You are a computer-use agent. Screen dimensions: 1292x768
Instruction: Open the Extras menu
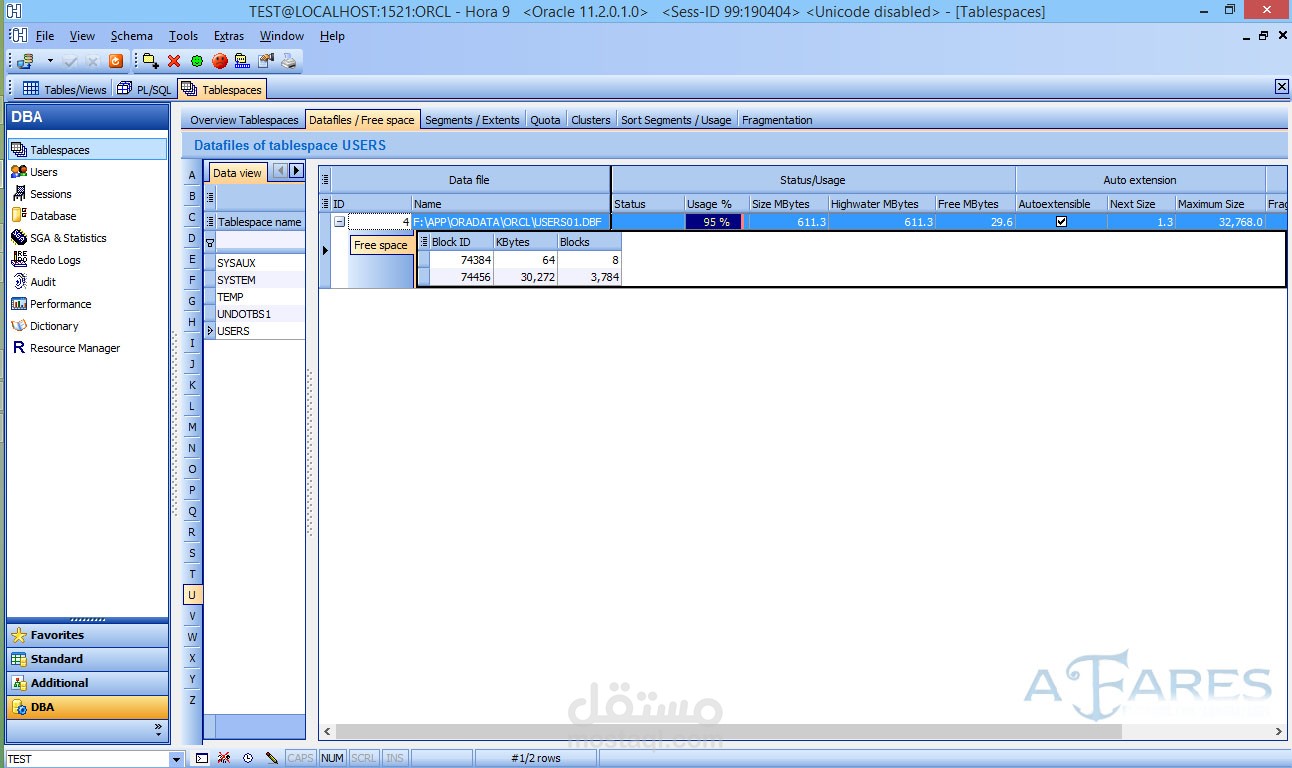229,36
